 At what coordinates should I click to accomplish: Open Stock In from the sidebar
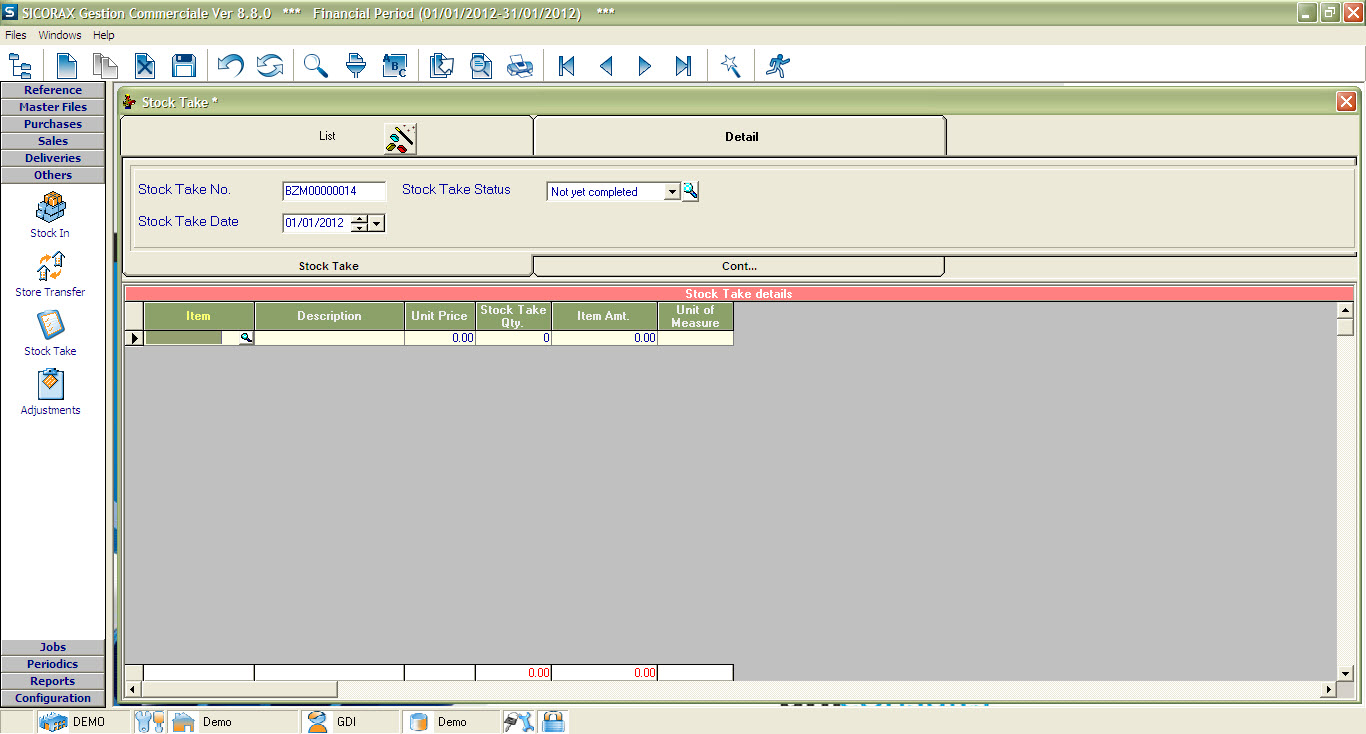click(50, 215)
